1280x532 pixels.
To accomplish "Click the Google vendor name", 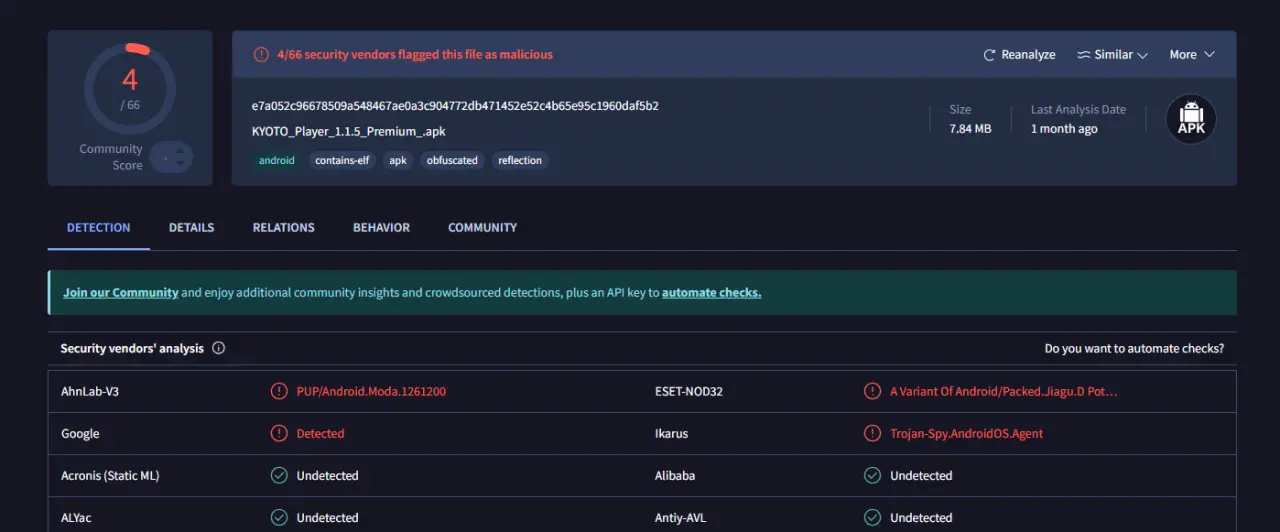I will pos(80,434).
